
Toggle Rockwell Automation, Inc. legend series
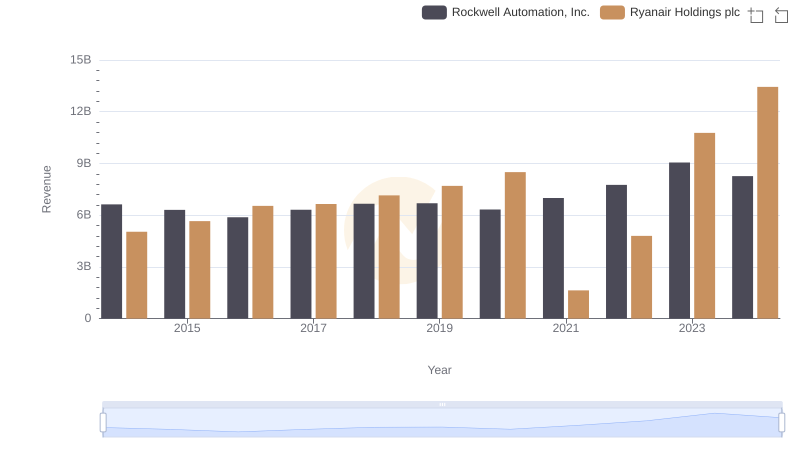[506, 12]
